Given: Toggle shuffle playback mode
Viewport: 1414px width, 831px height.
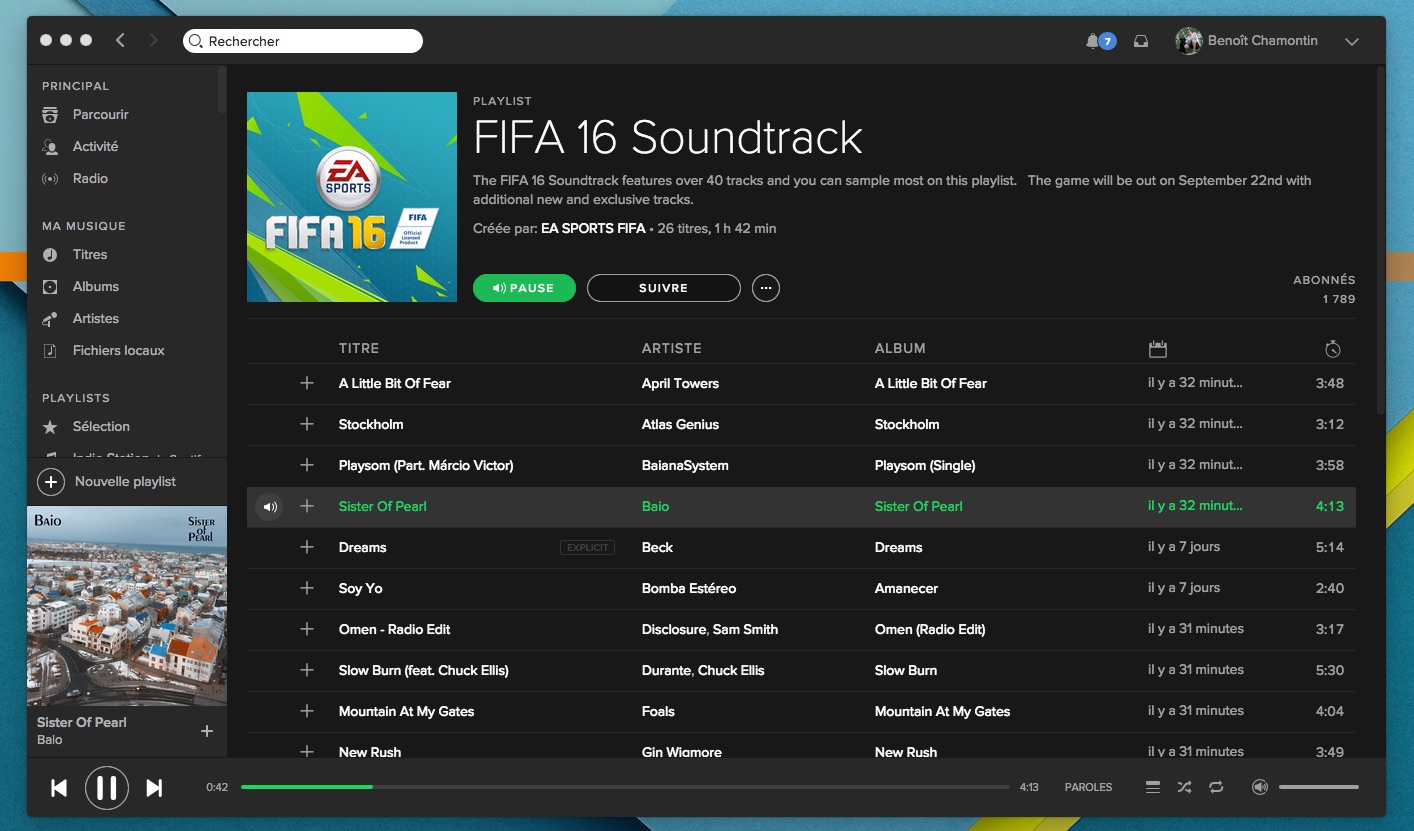Looking at the screenshot, I should pos(1184,787).
